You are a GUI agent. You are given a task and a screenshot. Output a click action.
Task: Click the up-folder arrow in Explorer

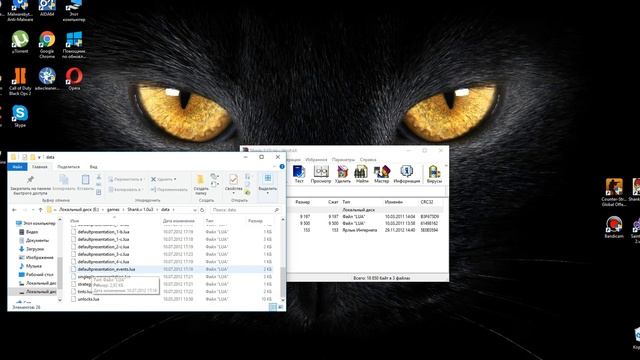[40, 210]
